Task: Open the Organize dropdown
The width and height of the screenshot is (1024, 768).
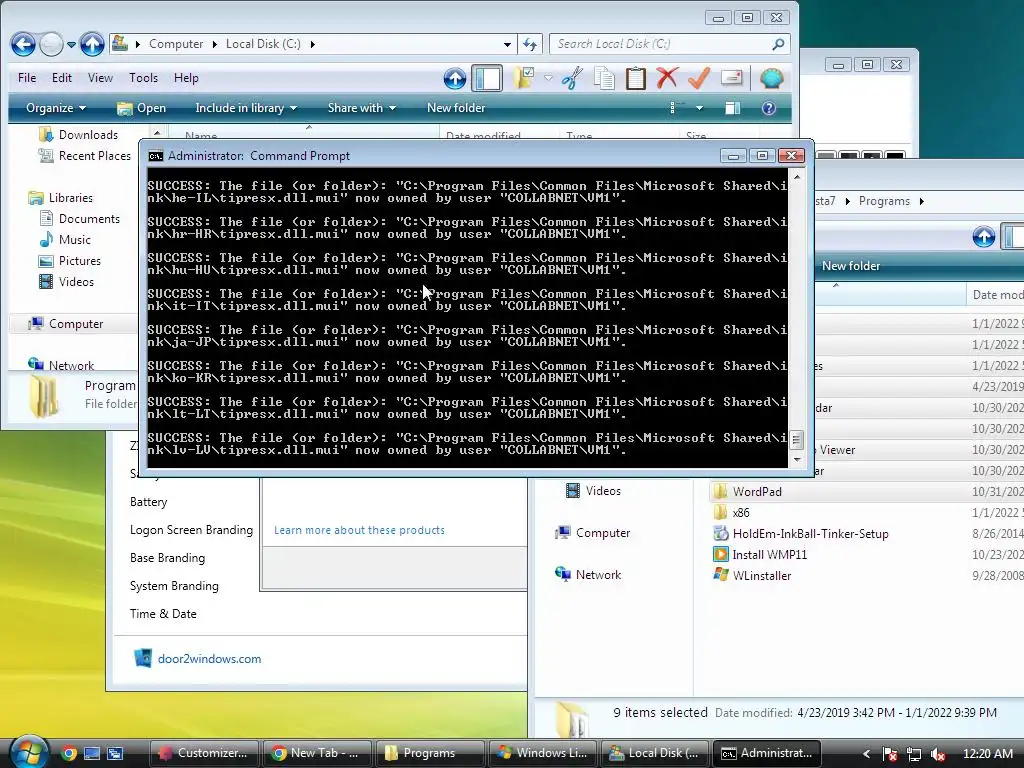Action: tap(56, 108)
